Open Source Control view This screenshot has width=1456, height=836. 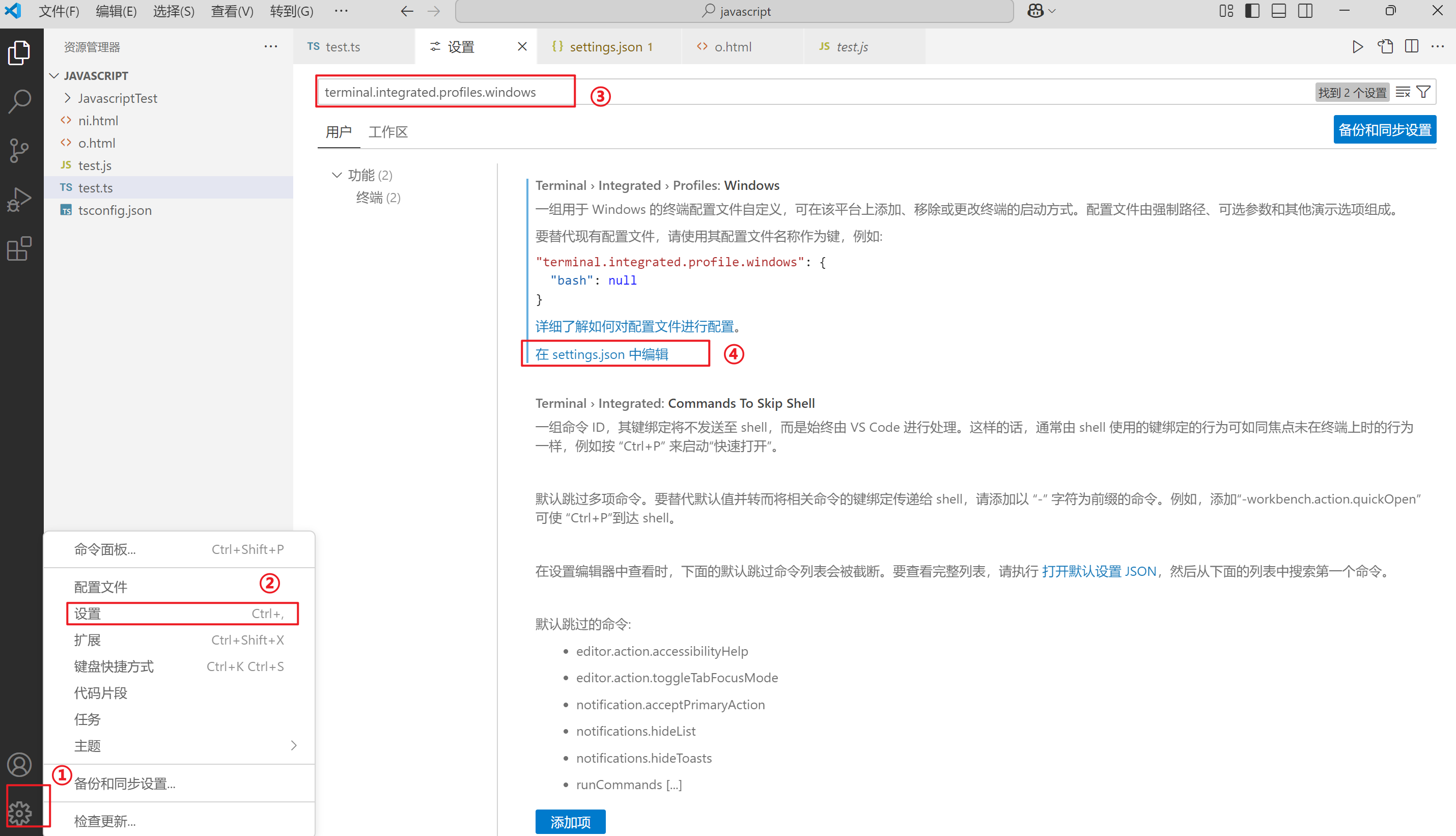click(x=20, y=150)
